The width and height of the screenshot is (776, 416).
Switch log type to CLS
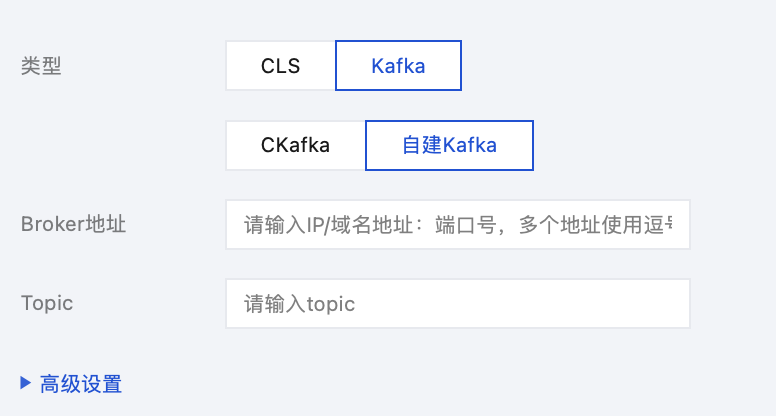click(280, 66)
